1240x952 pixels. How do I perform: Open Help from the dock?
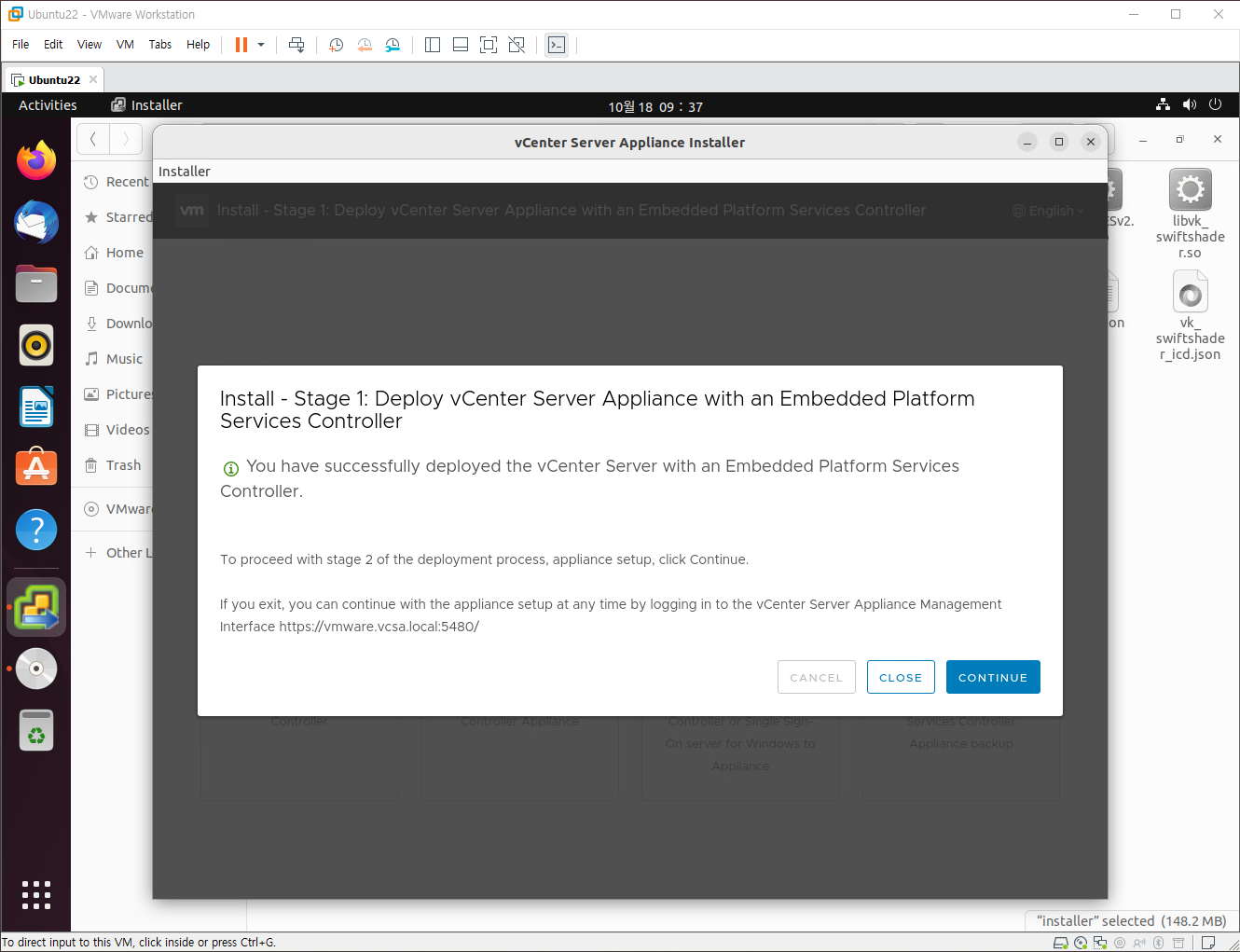coord(36,530)
